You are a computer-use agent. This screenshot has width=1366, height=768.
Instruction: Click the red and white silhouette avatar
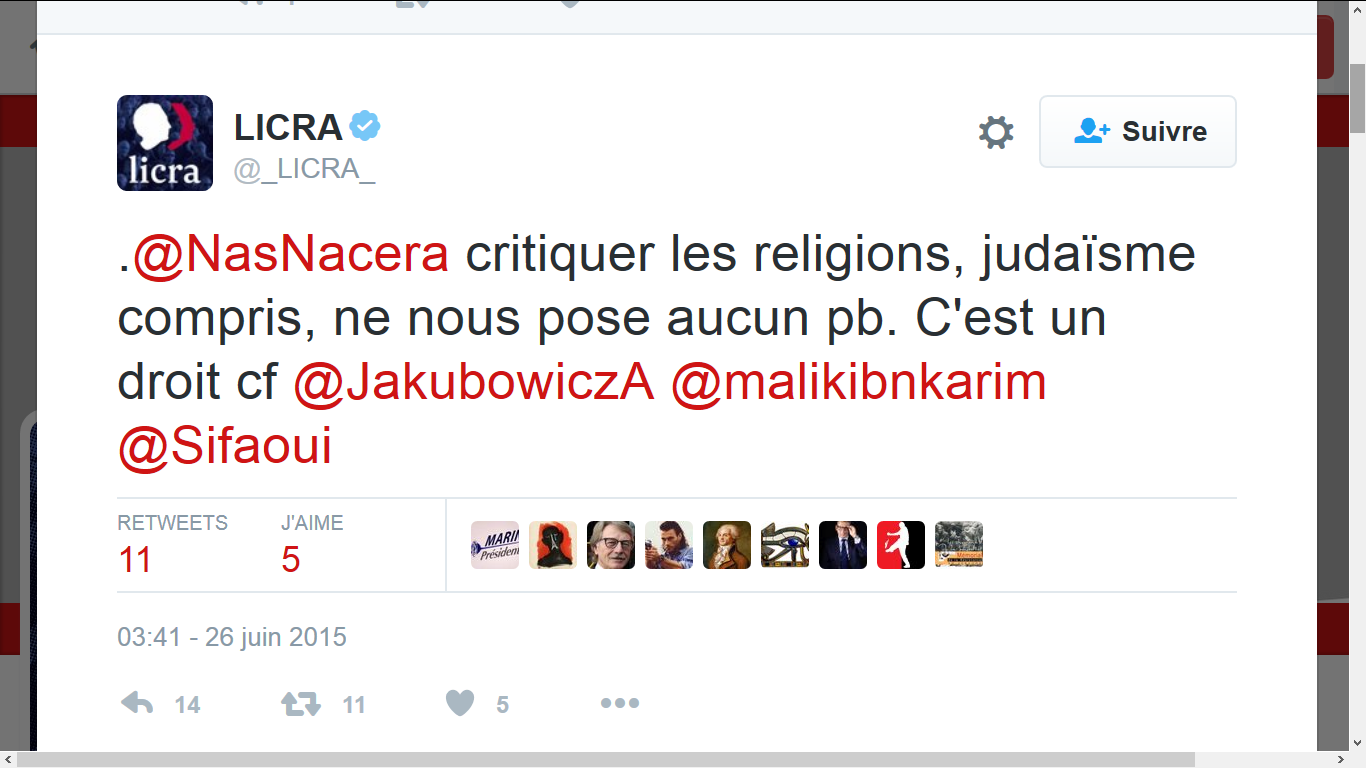[901, 545]
